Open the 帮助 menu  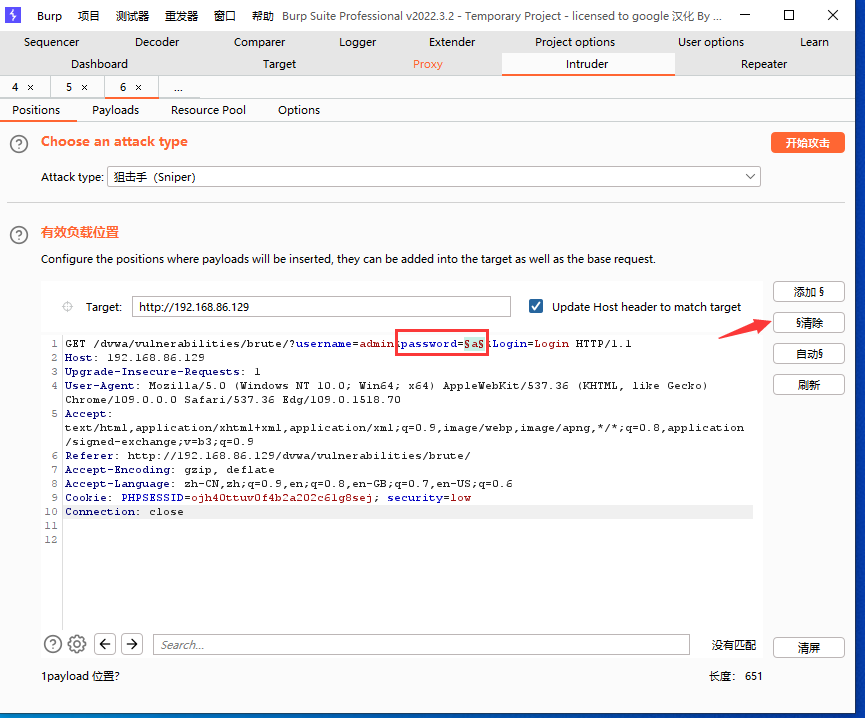point(263,16)
